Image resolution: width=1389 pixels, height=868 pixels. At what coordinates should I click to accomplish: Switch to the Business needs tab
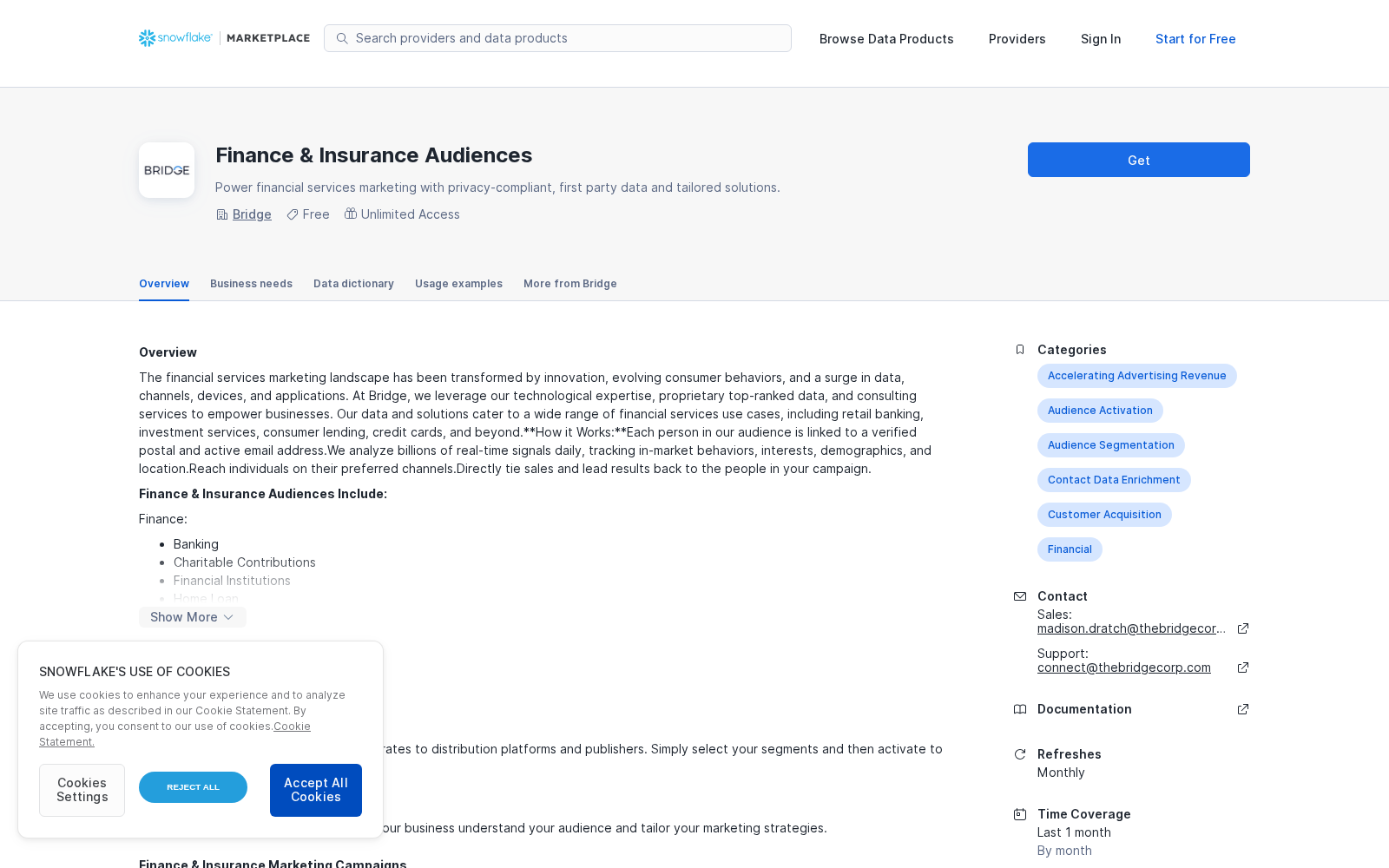coord(251,284)
